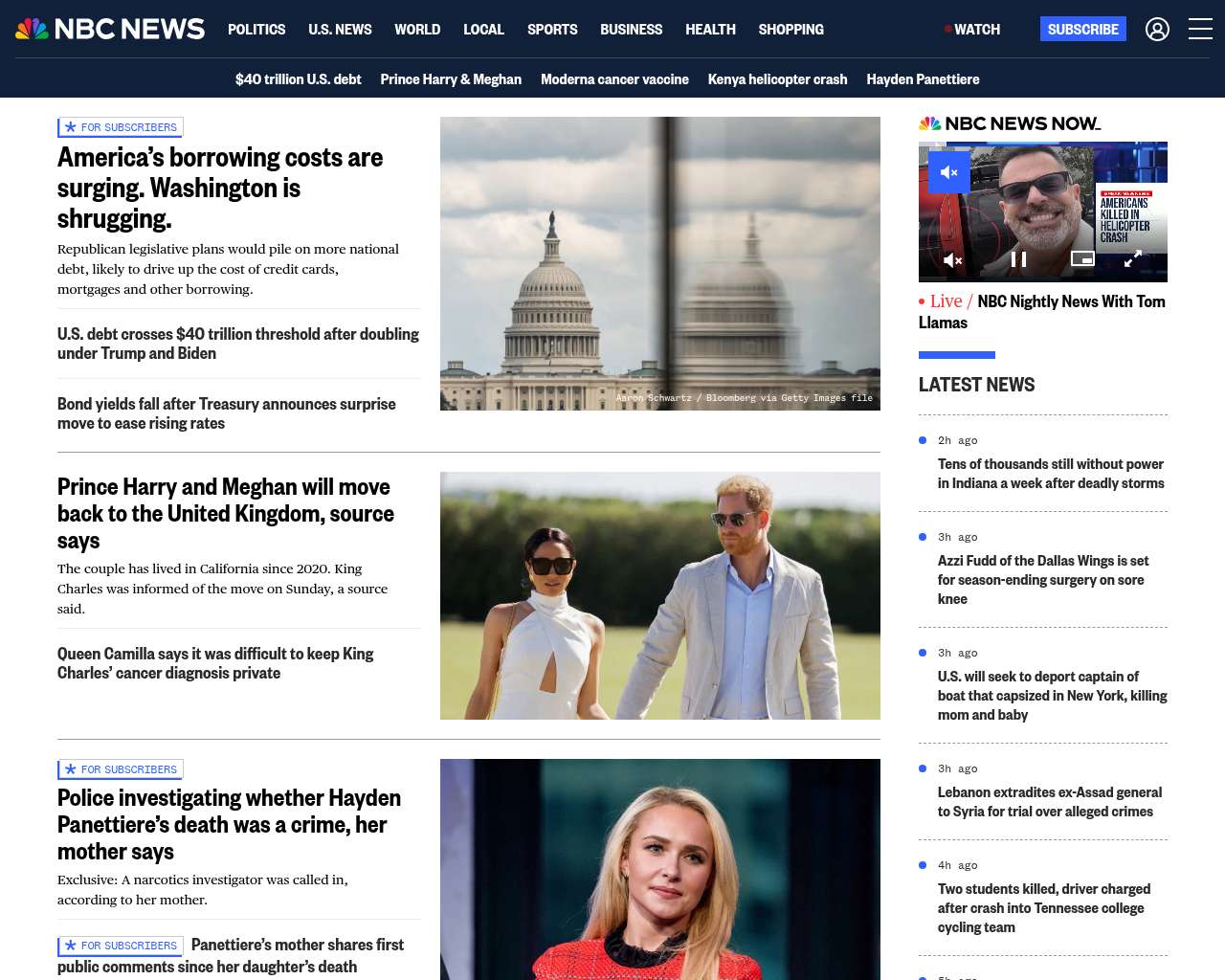Open the Prince Harry & Meghan trending topic
Image resolution: width=1225 pixels, height=980 pixels.
(x=451, y=79)
